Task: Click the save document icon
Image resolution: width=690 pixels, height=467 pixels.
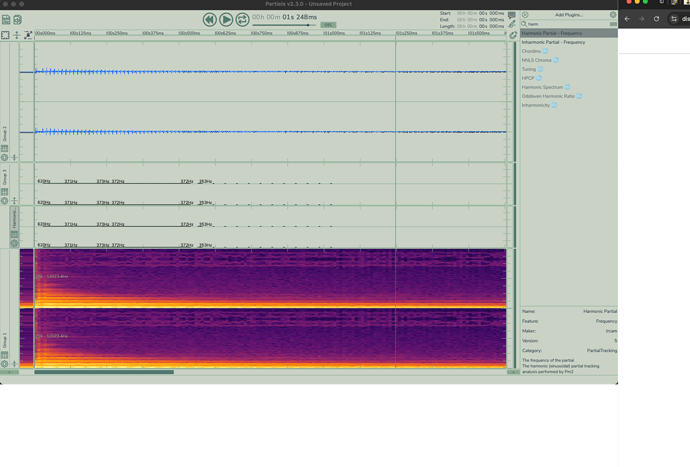Action: [6, 20]
